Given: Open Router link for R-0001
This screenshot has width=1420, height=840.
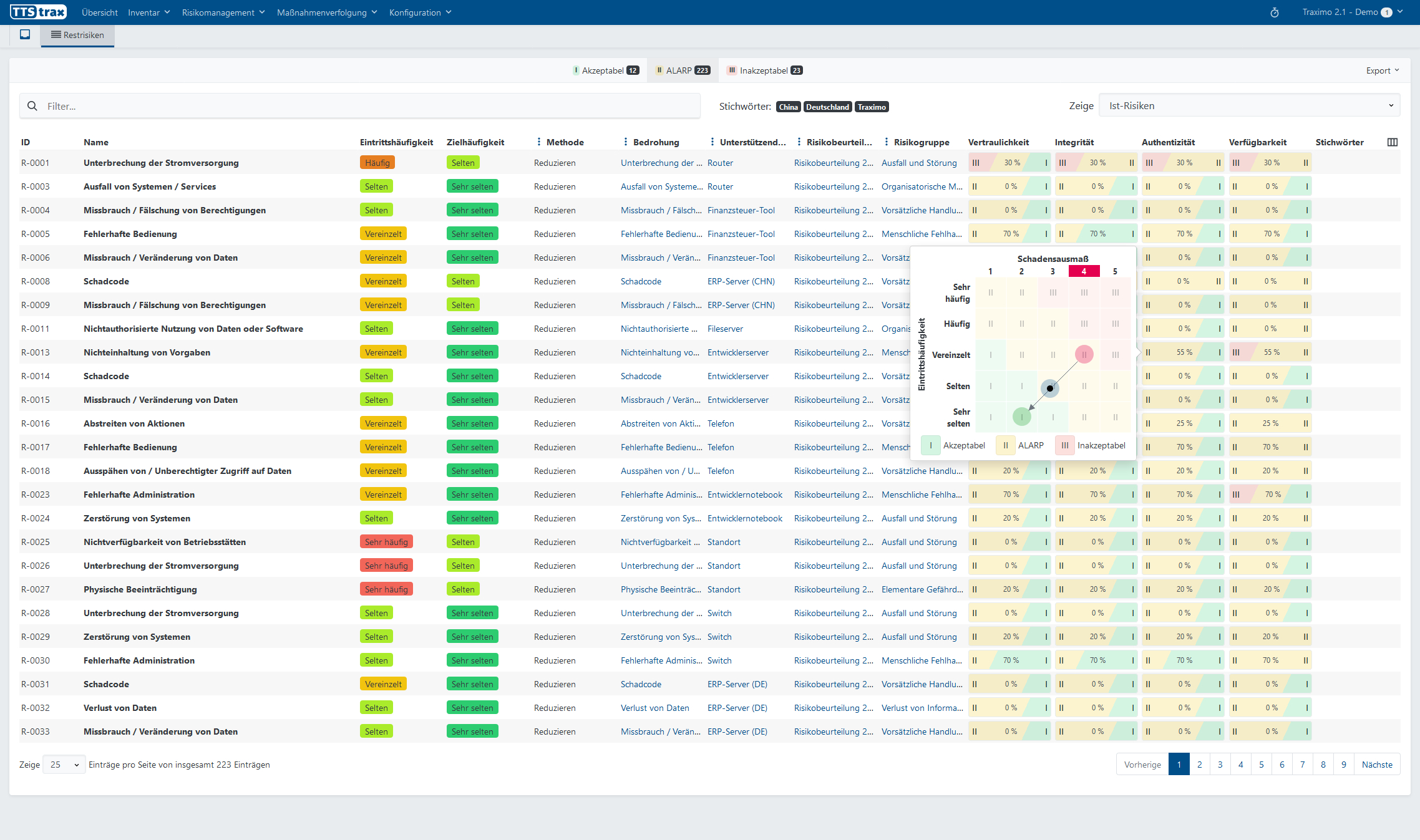Looking at the screenshot, I should 720,163.
